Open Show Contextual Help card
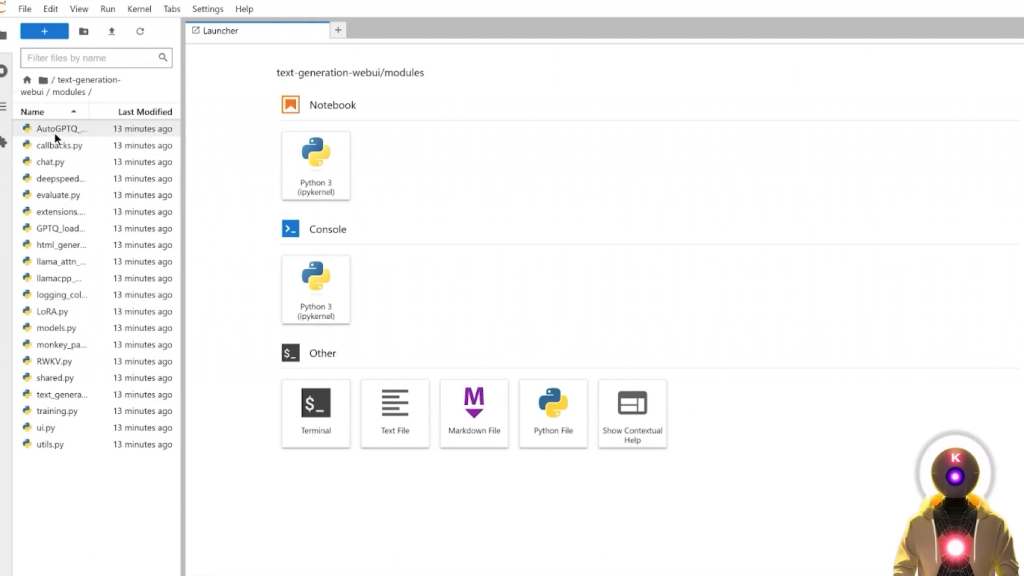This screenshot has width=1024, height=576. coord(632,413)
